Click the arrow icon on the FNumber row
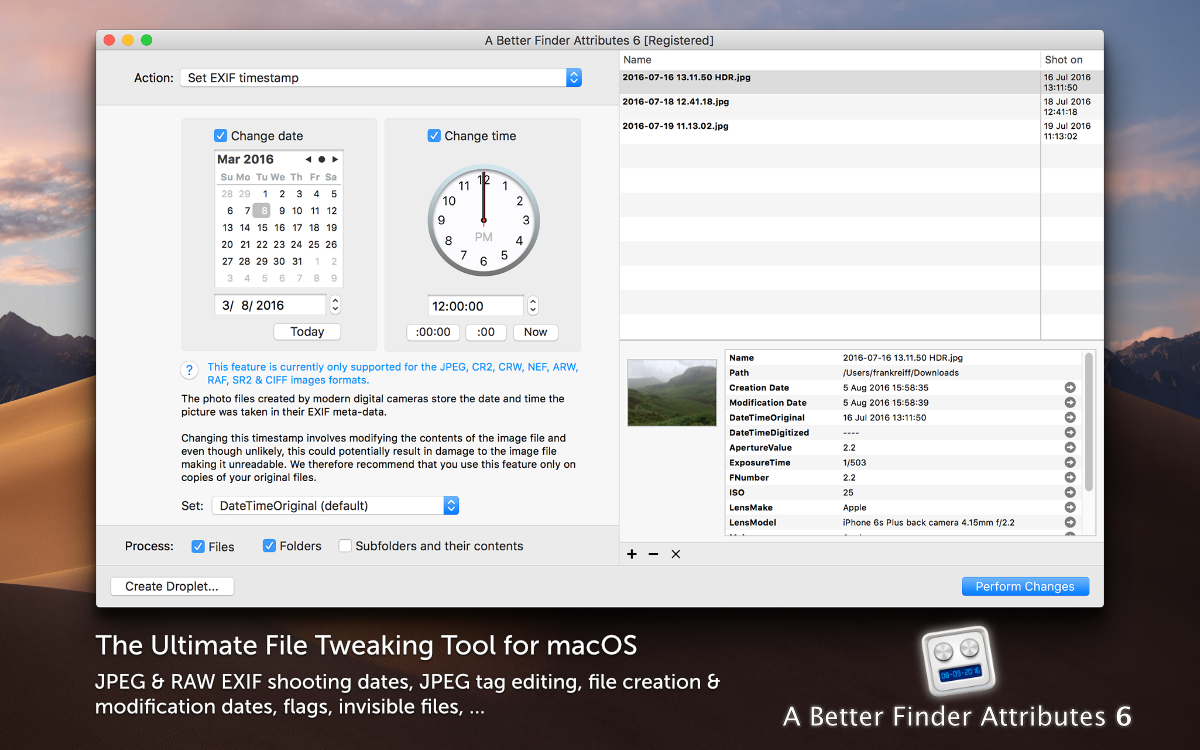Image resolution: width=1200 pixels, height=750 pixels. coord(1070,477)
